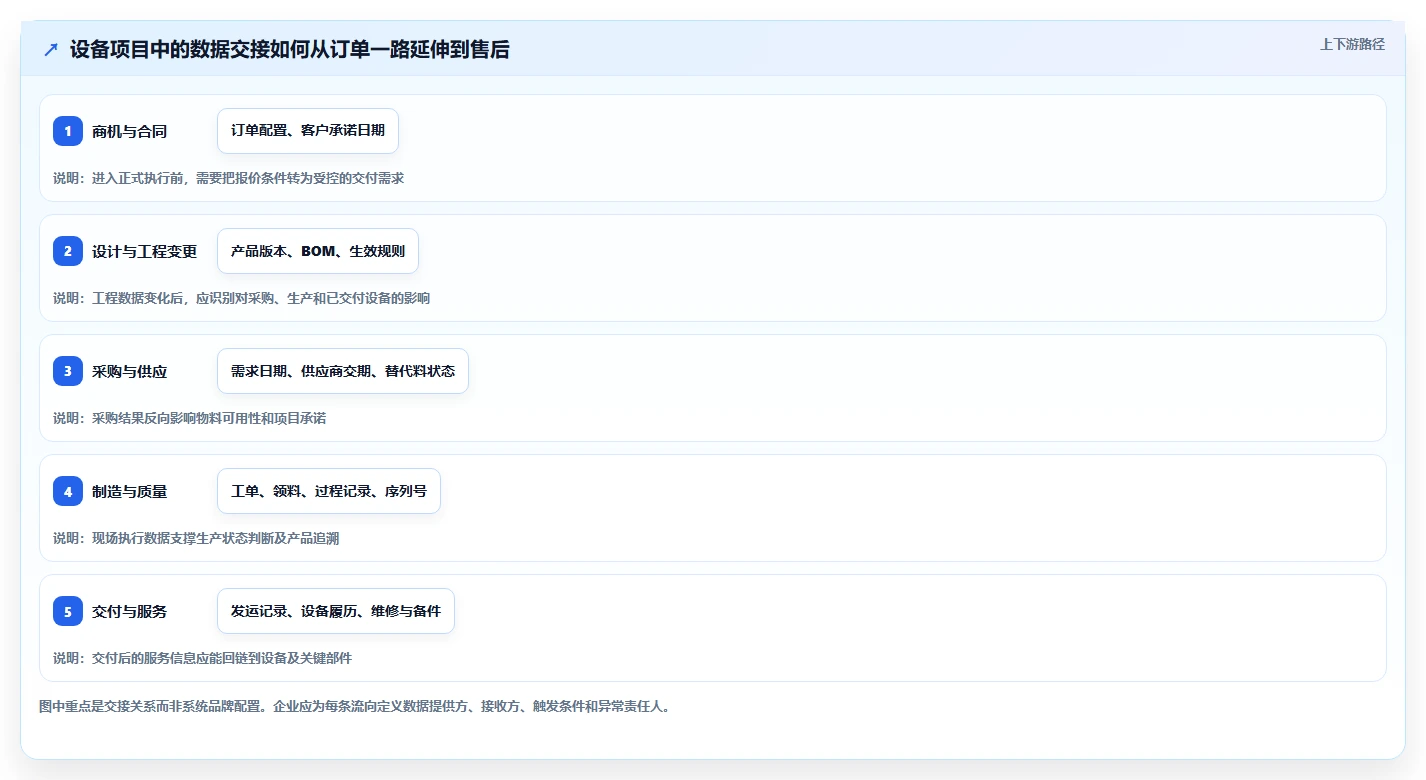Click the arrow icon beside the title
This screenshot has width=1426, height=780.
tap(51, 49)
